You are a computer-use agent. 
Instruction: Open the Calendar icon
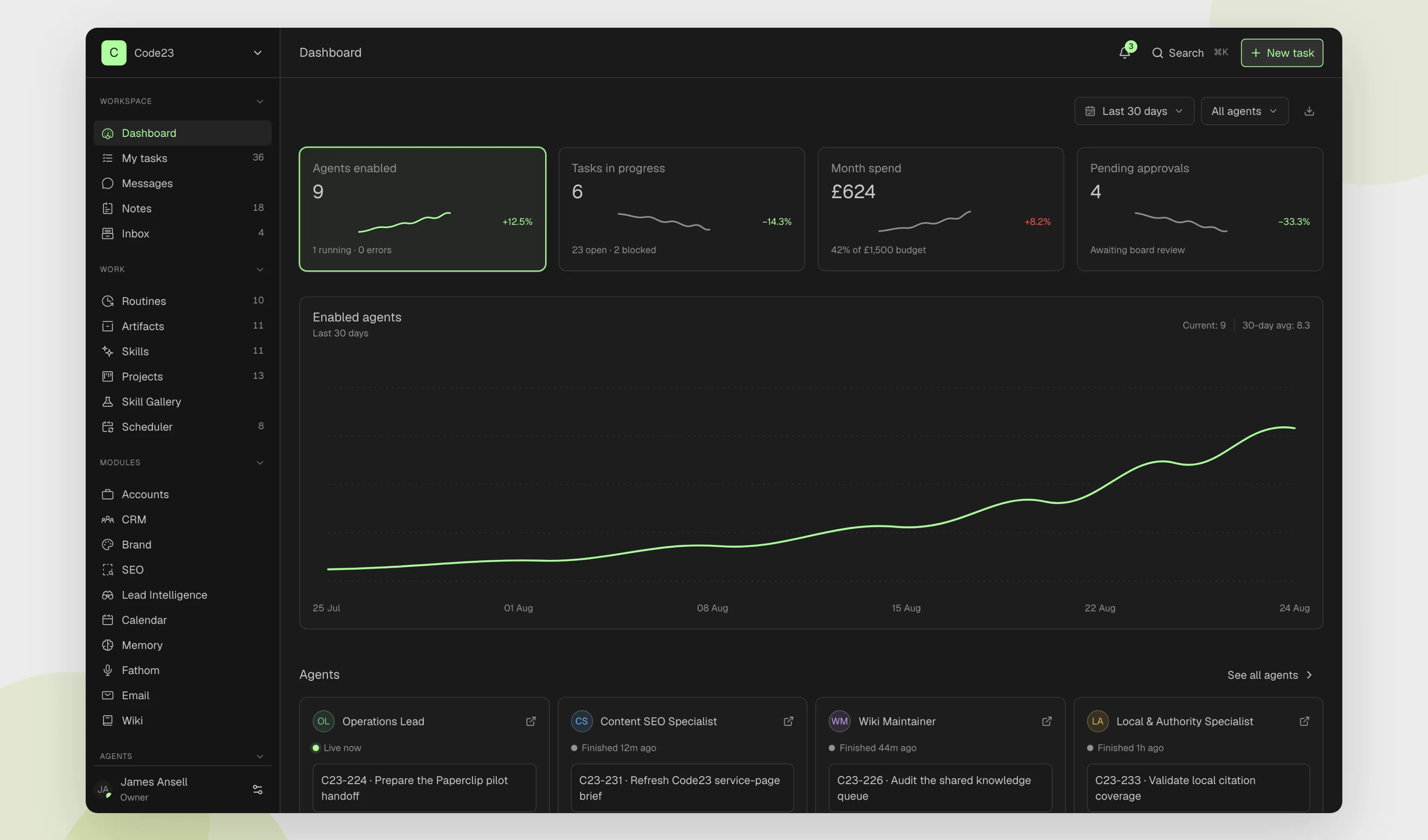click(108, 620)
